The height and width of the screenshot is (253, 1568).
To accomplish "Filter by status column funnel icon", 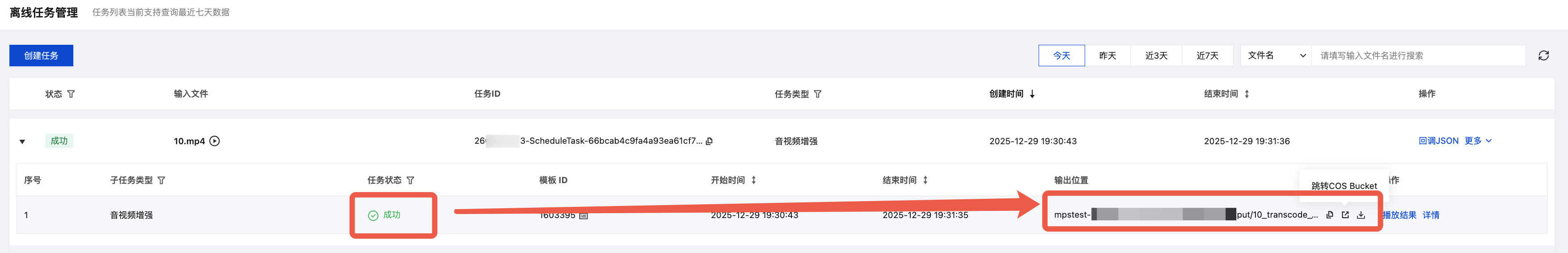I will [x=71, y=94].
